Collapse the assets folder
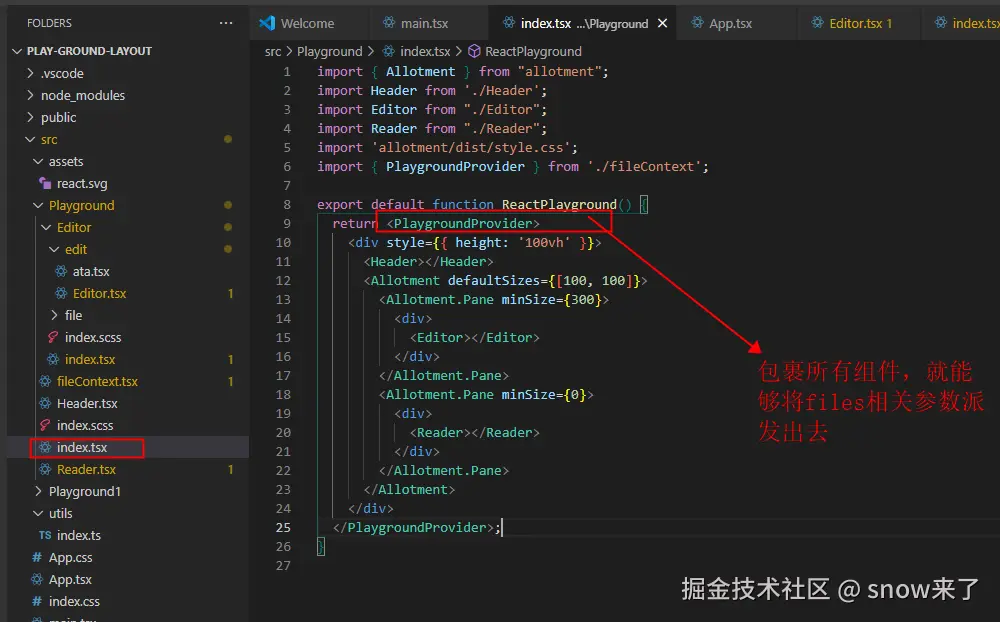The image size is (1000, 622). click(38, 161)
